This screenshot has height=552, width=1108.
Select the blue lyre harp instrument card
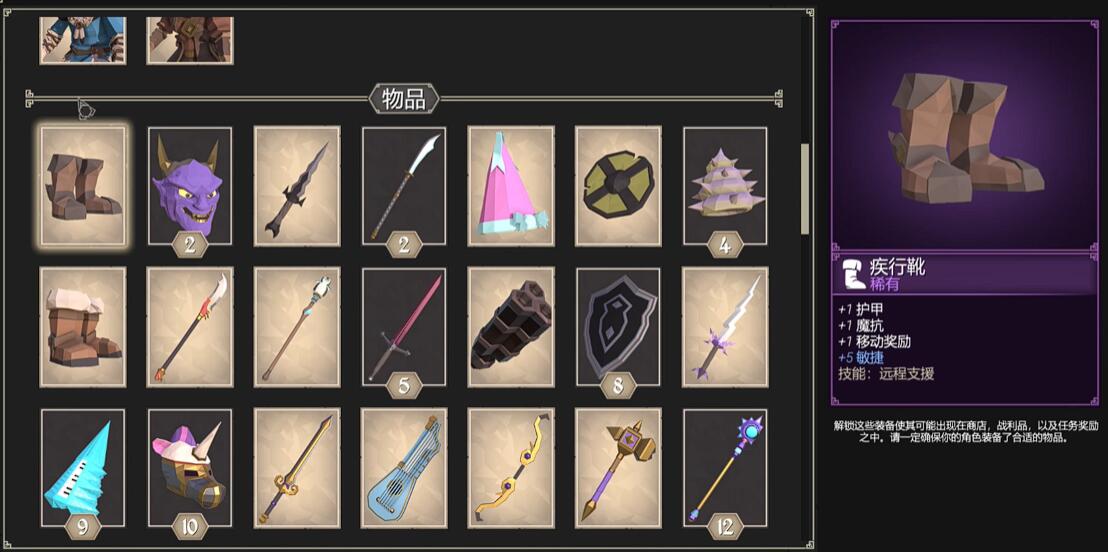(404, 468)
